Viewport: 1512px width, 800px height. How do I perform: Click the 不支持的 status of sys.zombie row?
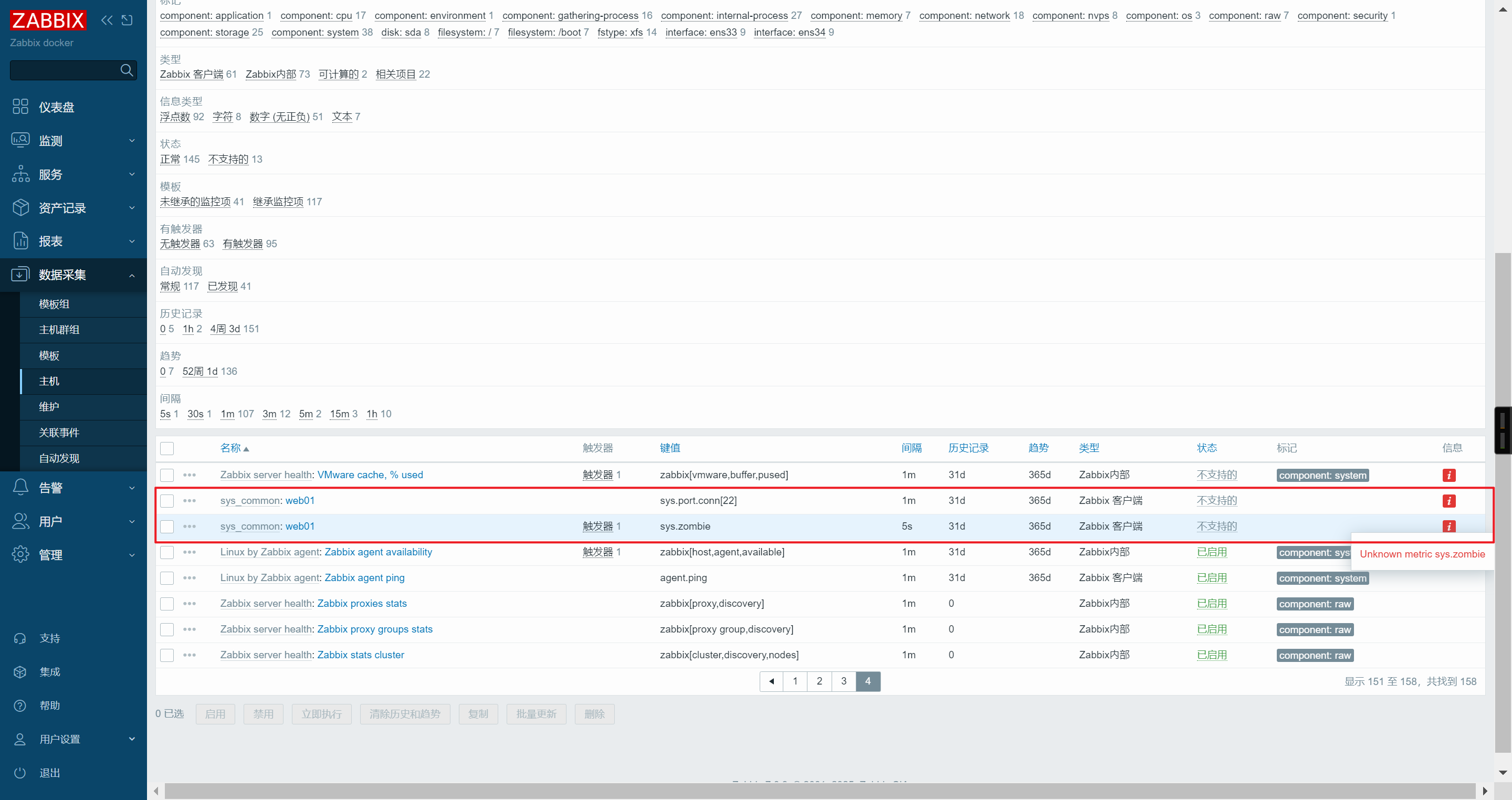[x=1216, y=527]
